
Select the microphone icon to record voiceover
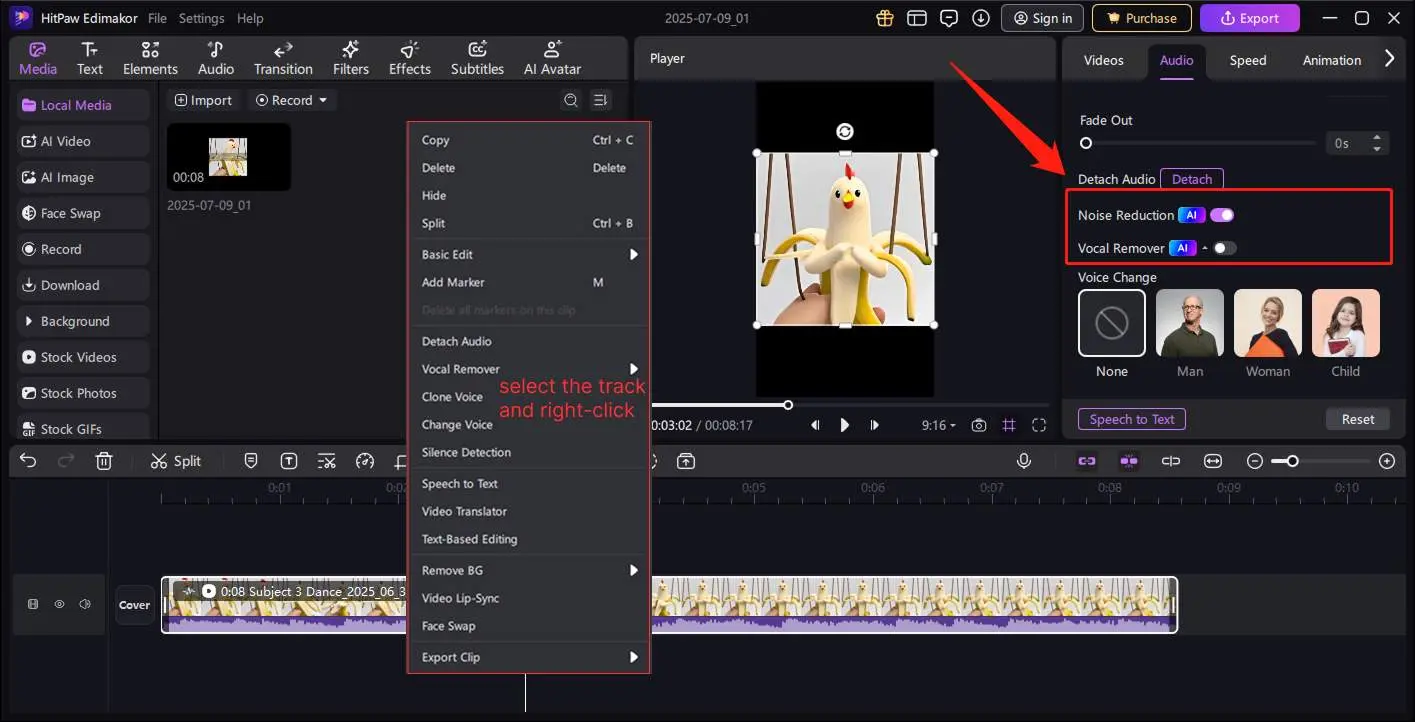(1023, 461)
